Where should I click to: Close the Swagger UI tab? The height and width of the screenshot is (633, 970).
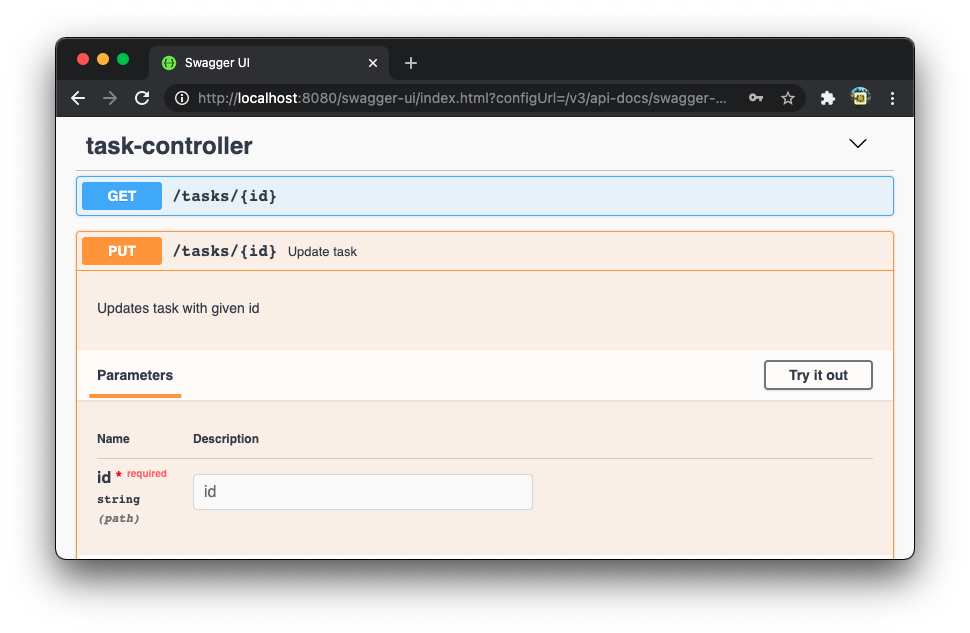pyautogui.click(x=373, y=62)
